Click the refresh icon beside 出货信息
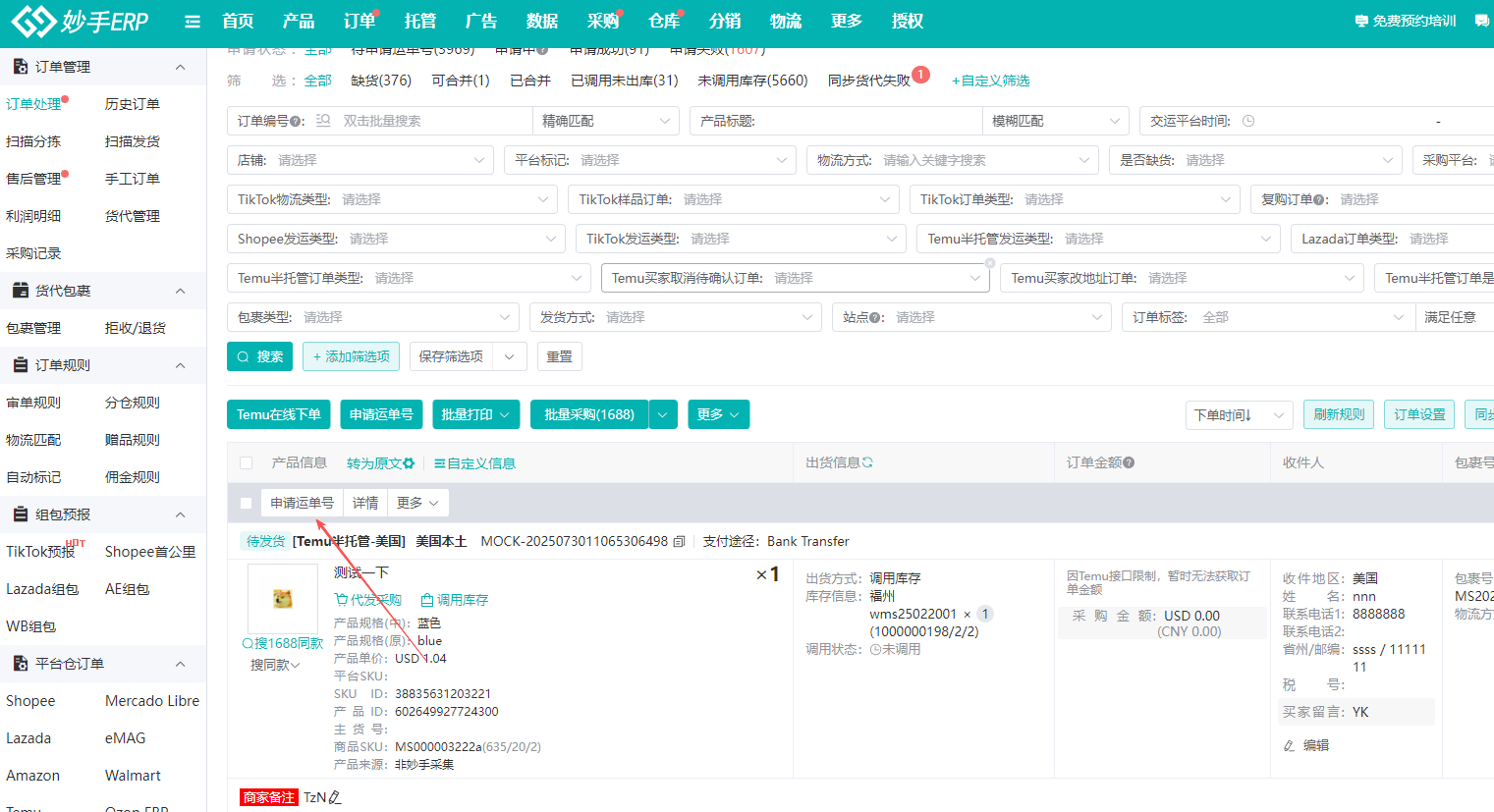1494x812 pixels. point(867,462)
